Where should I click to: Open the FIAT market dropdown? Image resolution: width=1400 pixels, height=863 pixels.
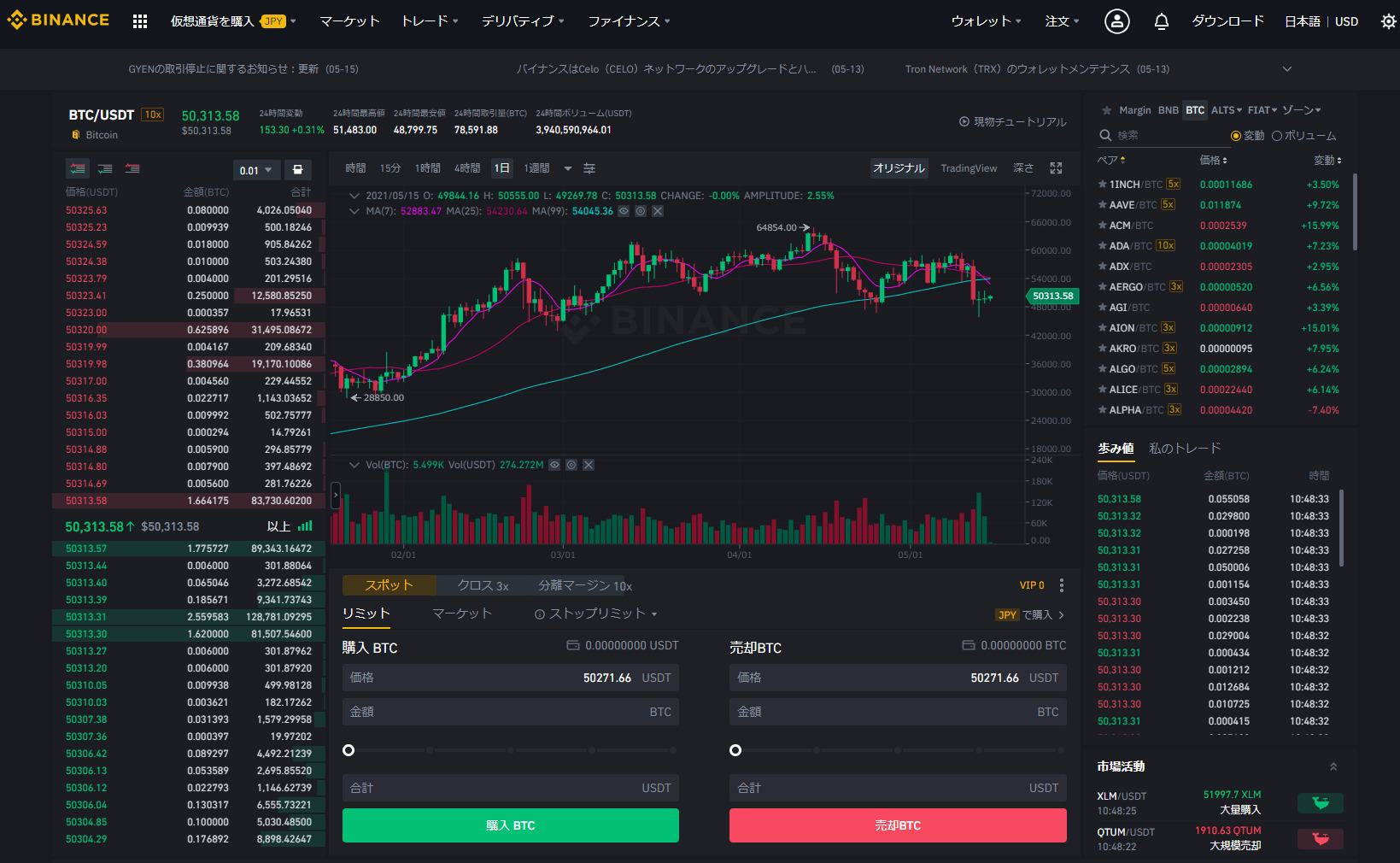(x=1262, y=110)
